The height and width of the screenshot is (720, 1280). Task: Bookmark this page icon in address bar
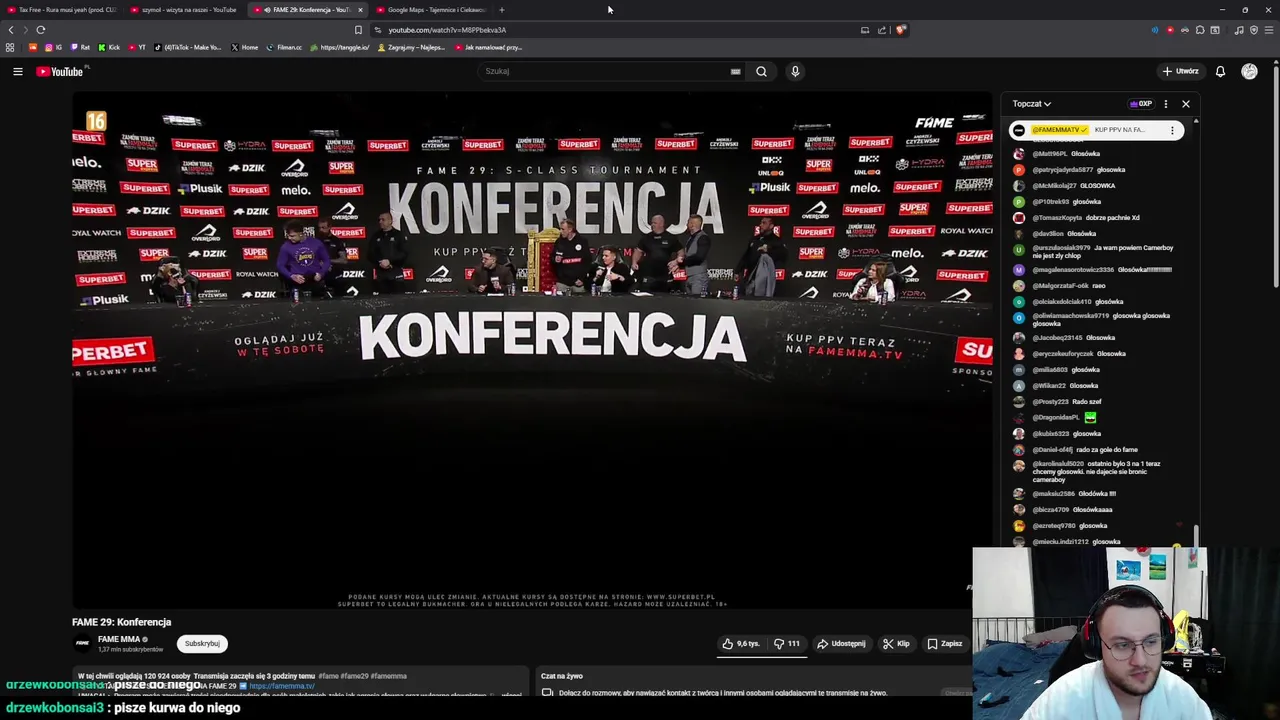[x=358, y=30]
